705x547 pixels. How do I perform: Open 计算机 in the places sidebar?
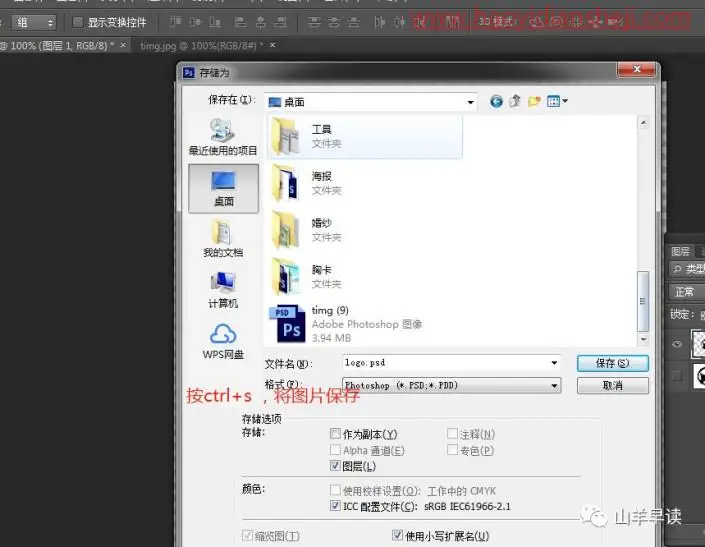[223, 290]
